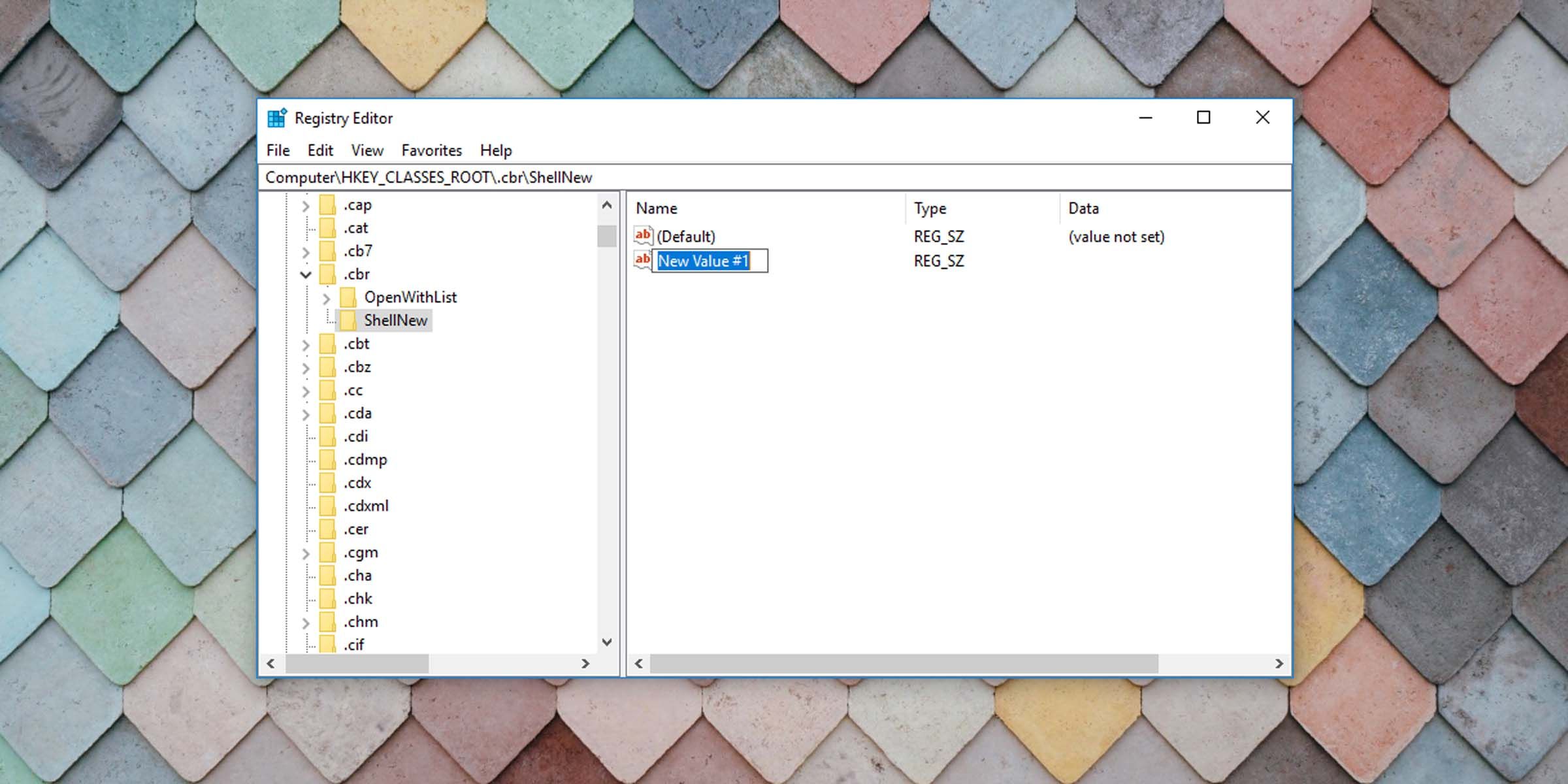Select the ShellNew subkey

tap(395, 320)
